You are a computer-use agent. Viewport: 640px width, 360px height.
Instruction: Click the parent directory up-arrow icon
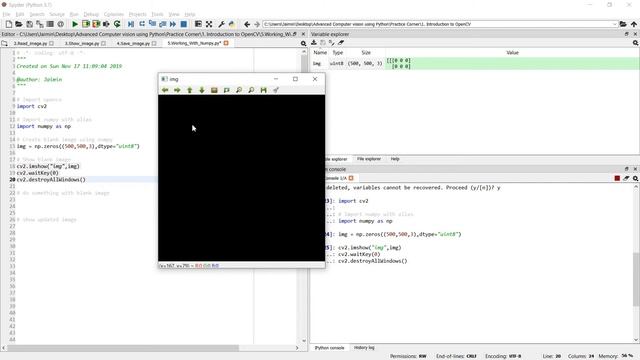[x=633, y=24]
